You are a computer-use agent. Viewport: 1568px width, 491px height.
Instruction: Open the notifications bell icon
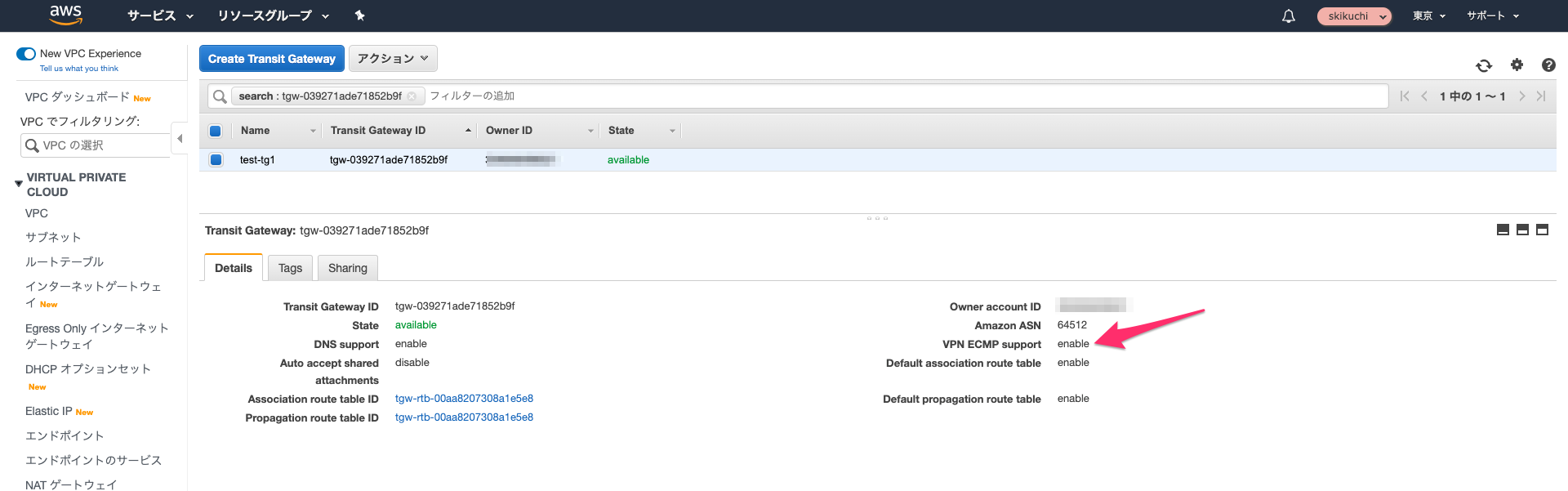[1289, 16]
